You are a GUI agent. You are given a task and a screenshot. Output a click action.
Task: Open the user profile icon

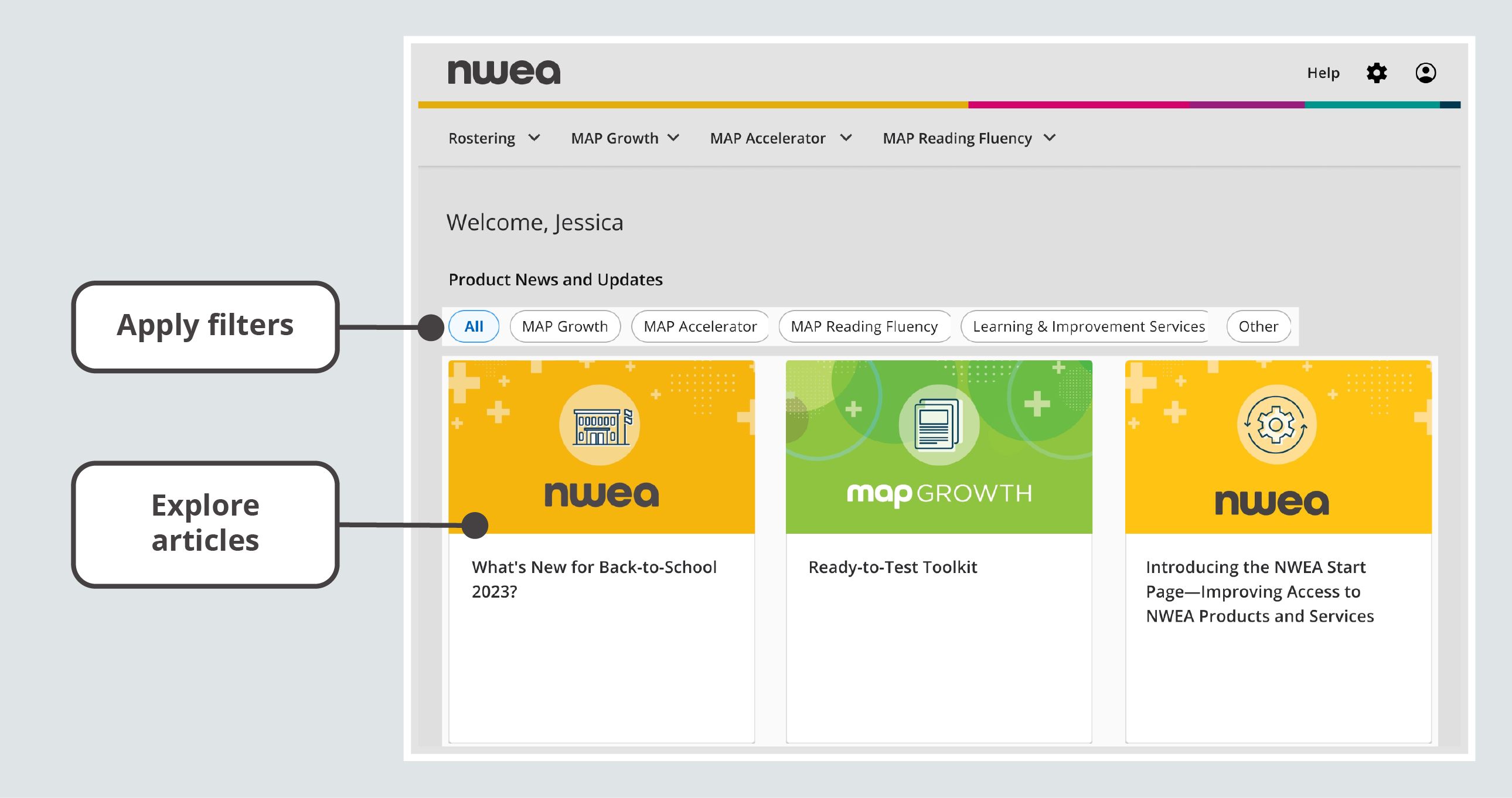(x=1425, y=73)
